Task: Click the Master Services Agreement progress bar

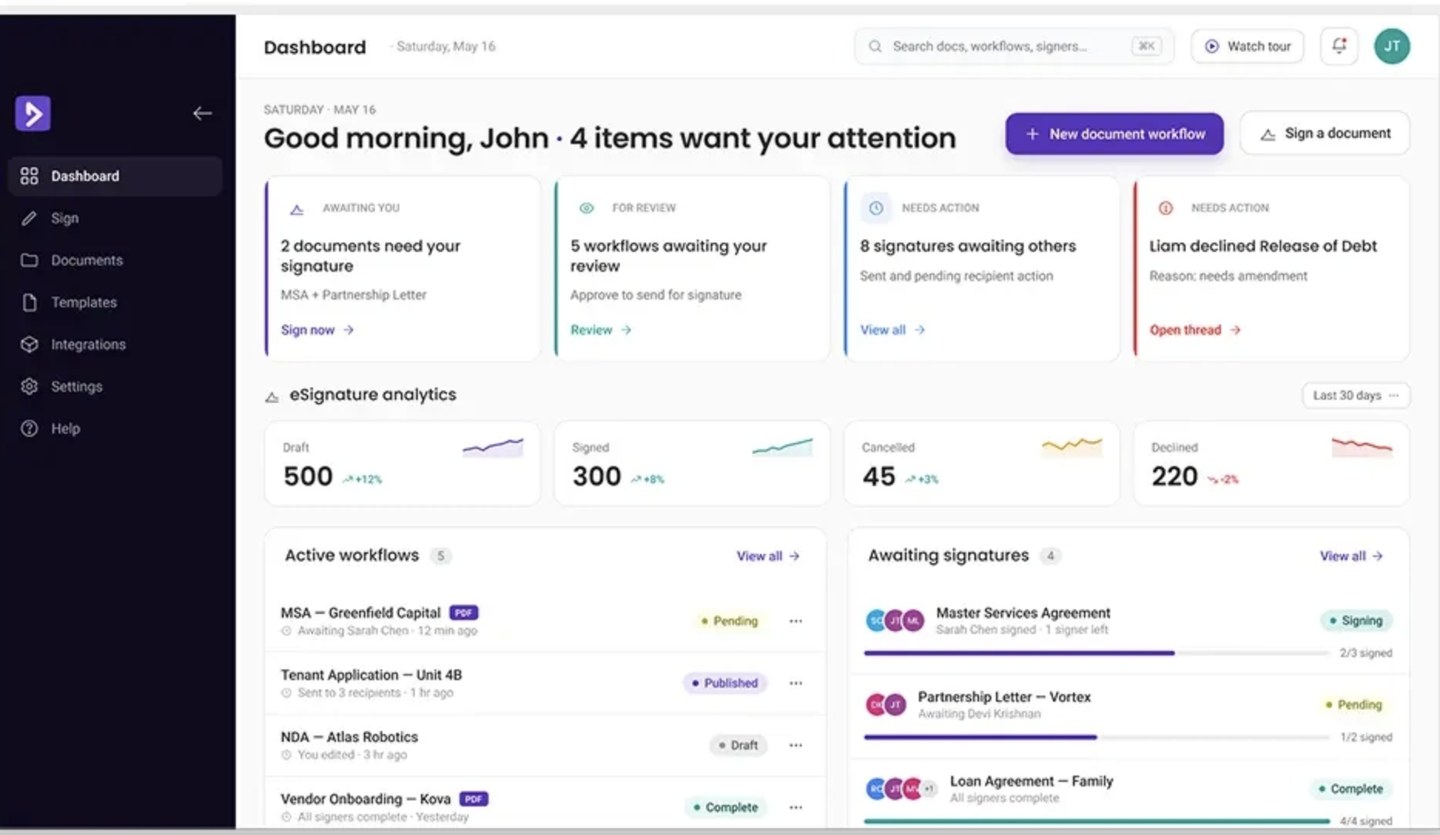Action: [1096, 653]
